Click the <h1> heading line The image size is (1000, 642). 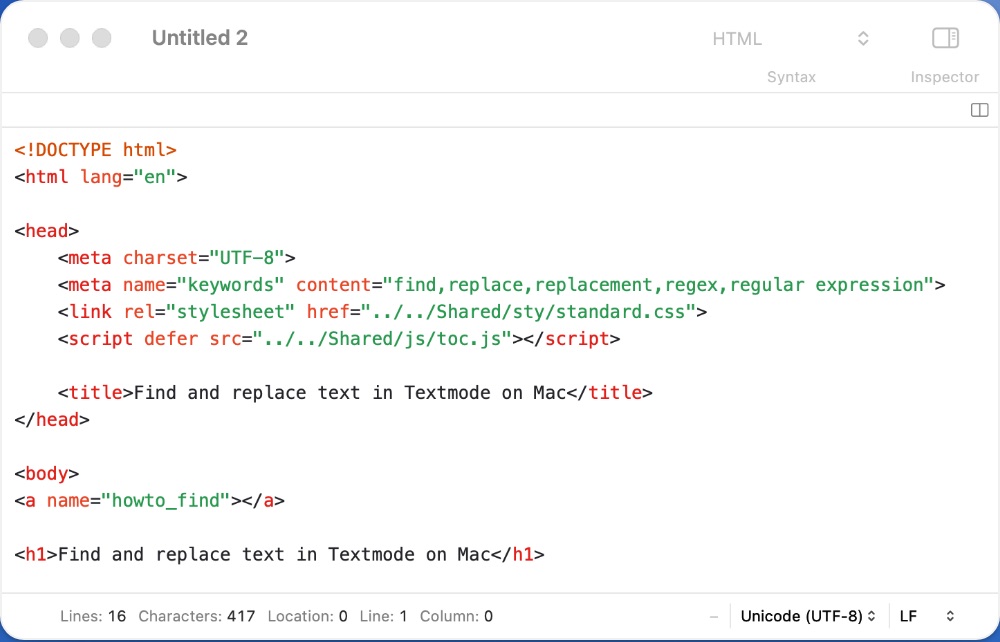coord(279,555)
